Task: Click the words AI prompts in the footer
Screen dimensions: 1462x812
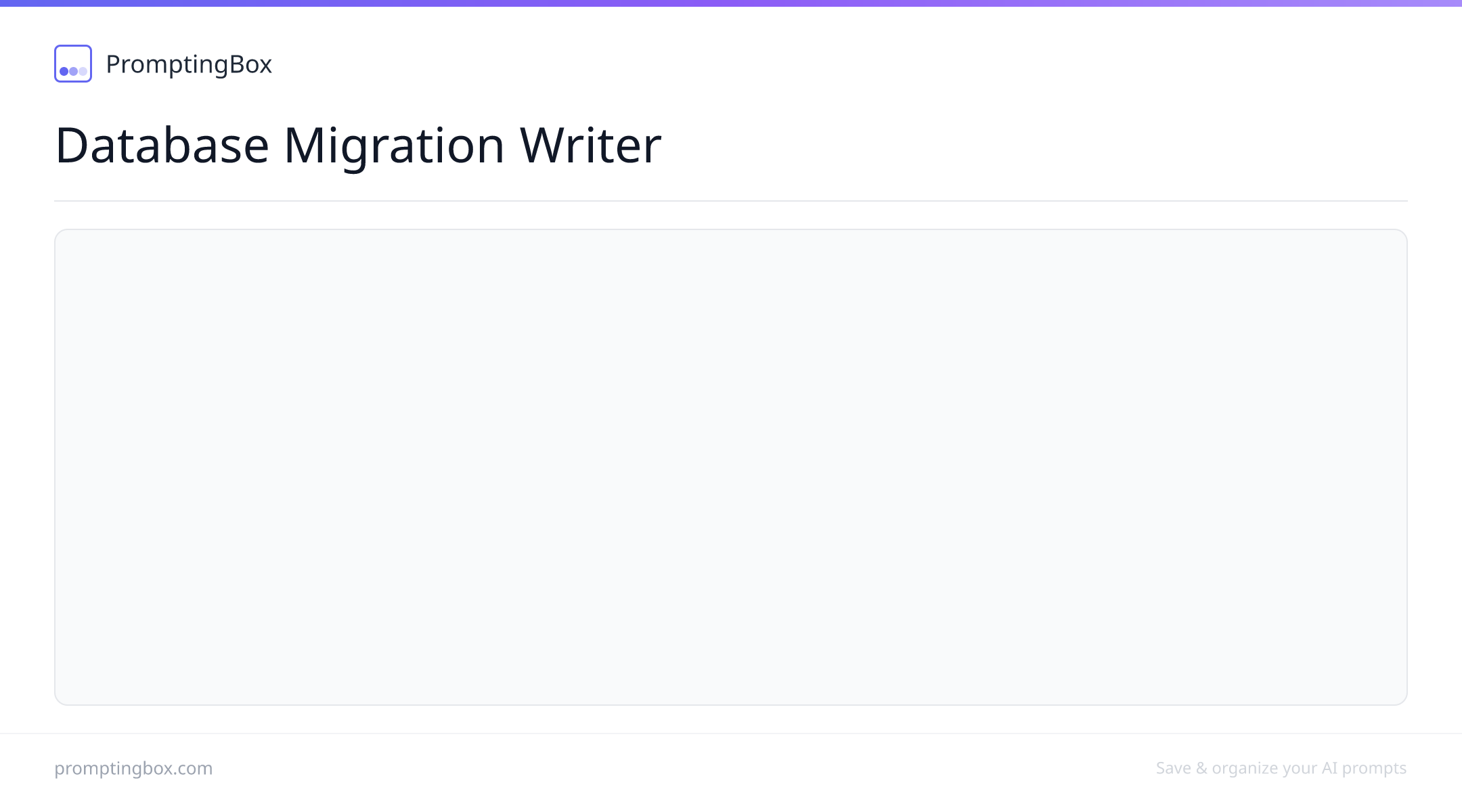Action: pos(1364,769)
